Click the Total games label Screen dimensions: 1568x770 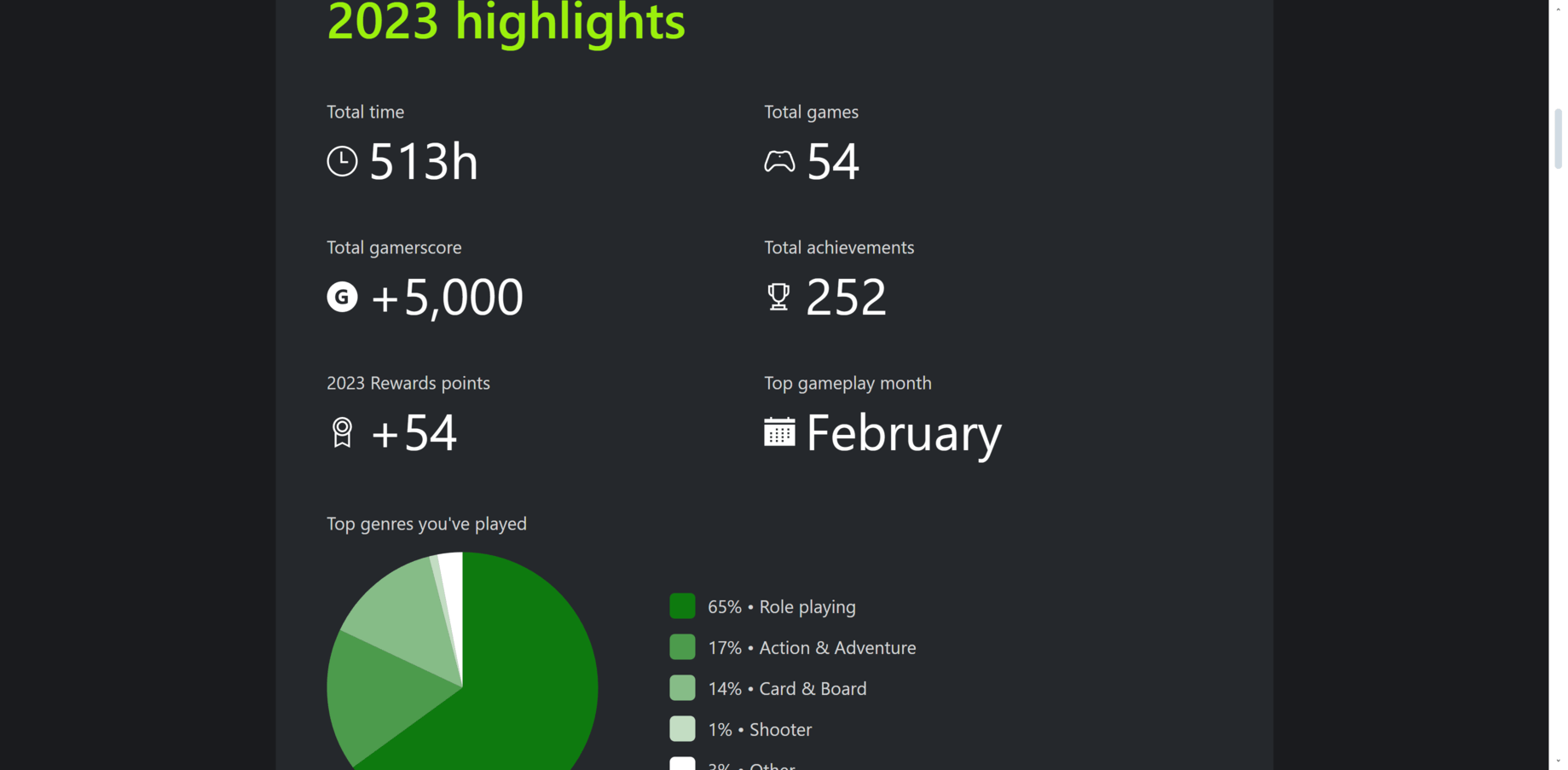pos(811,112)
